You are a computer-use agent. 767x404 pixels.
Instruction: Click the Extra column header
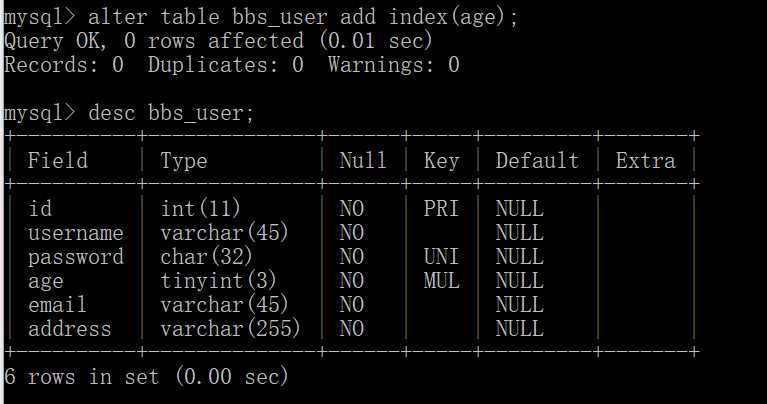(645, 160)
